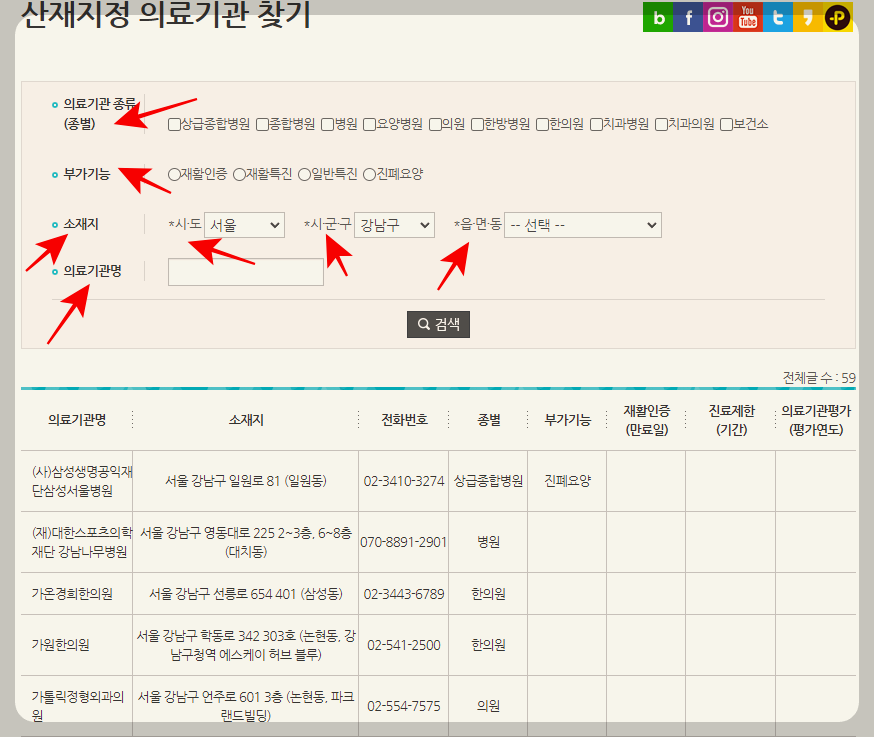Open the blog sharing icon
874x737 pixels.
coord(658,17)
